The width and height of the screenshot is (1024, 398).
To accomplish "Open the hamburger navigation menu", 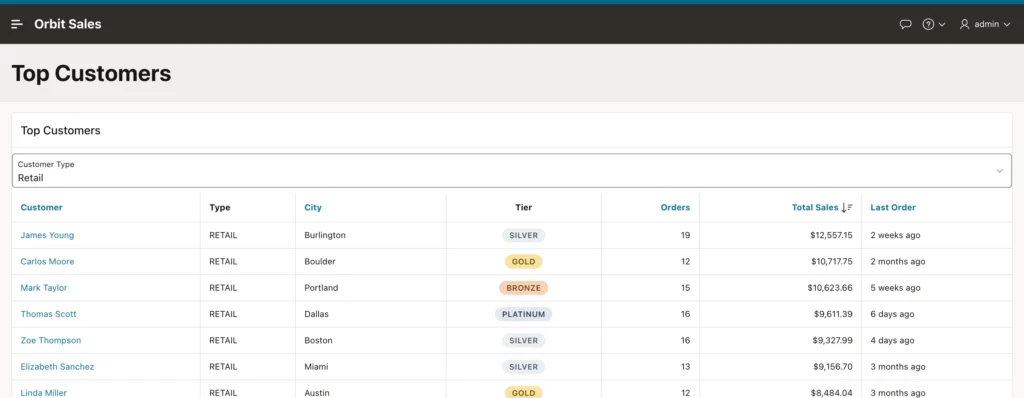I will pyautogui.click(x=17, y=24).
